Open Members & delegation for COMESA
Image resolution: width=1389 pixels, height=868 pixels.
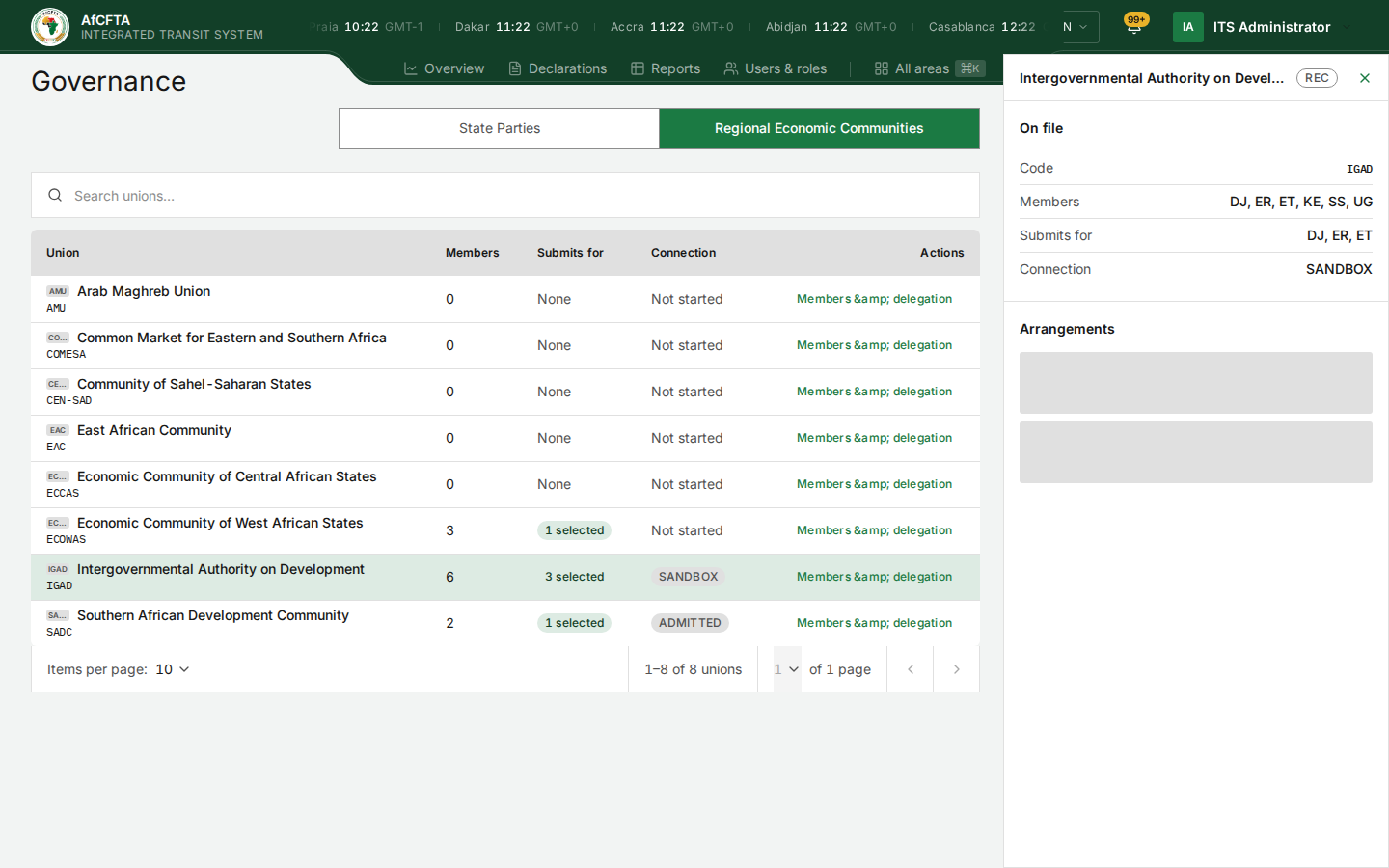[874, 345]
